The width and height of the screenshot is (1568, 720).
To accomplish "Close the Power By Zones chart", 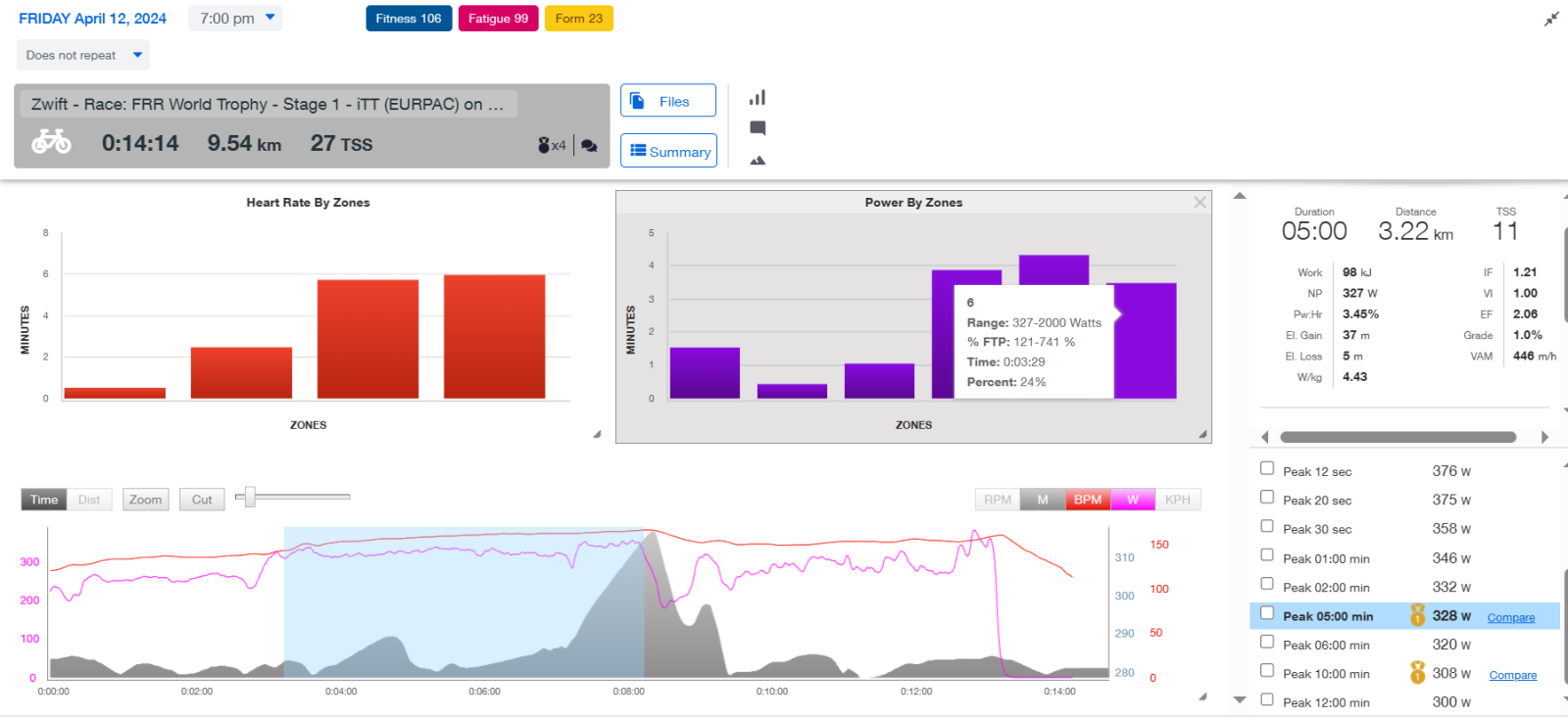I will [1200, 202].
